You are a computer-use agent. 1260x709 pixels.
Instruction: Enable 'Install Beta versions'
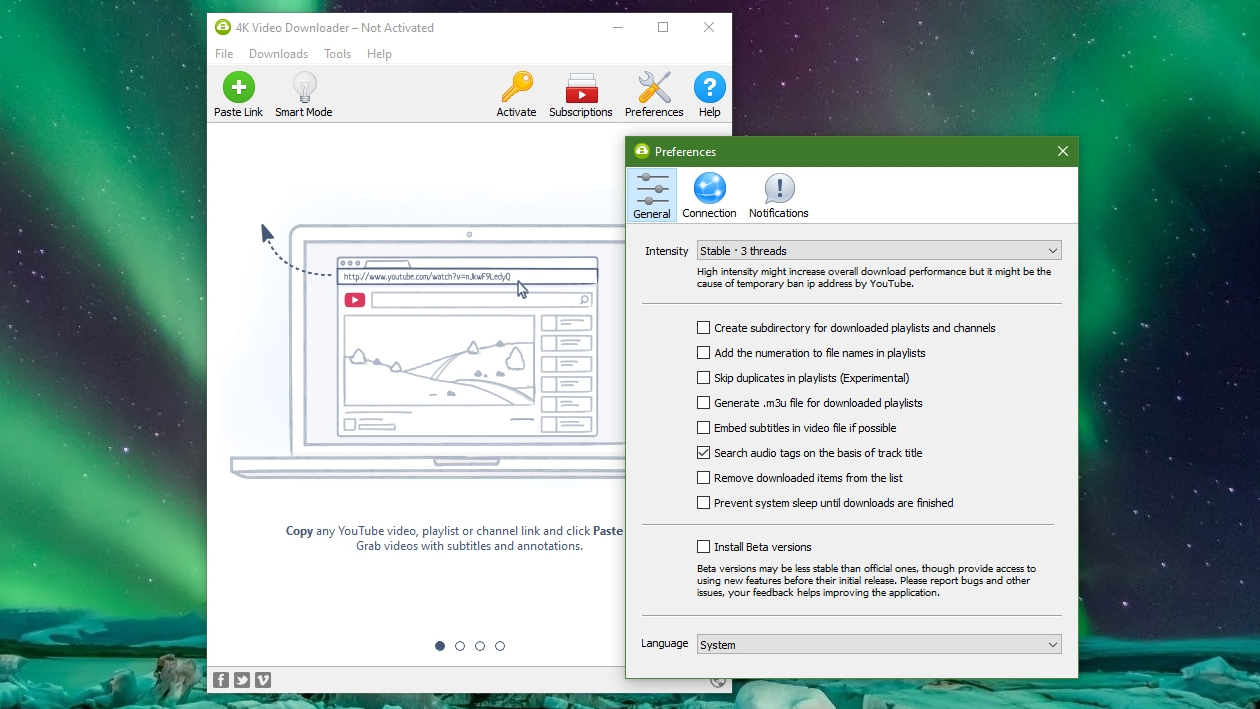703,547
